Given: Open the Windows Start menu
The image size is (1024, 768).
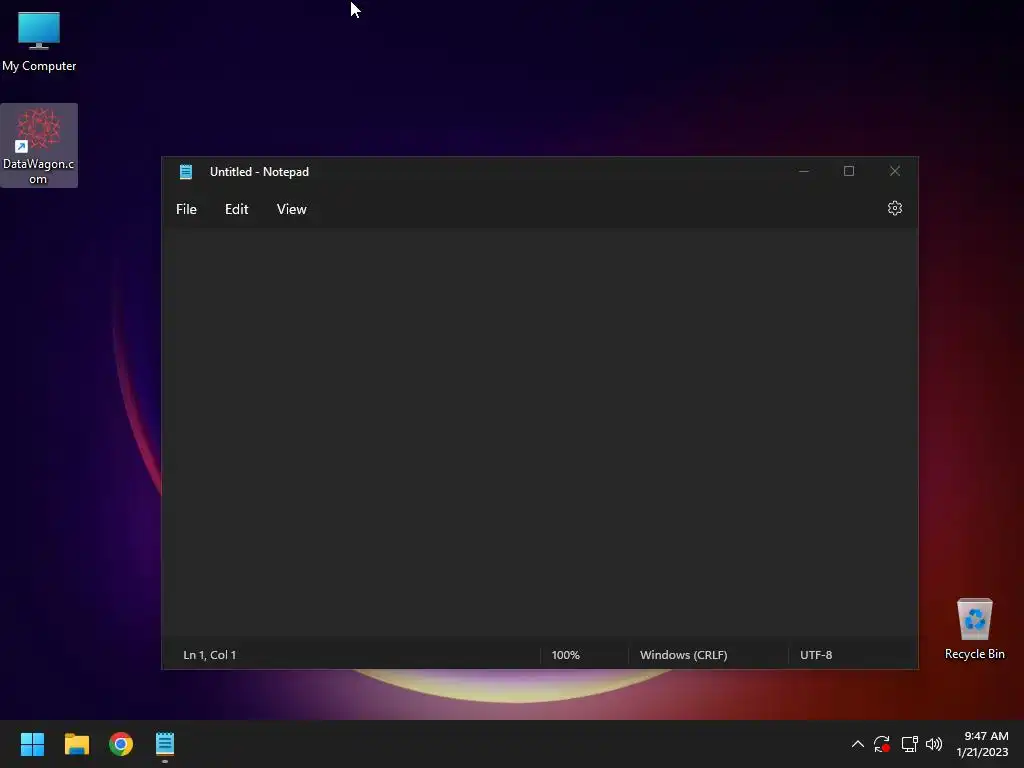Looking at the screenshot, I should click(x=32, y=744).
